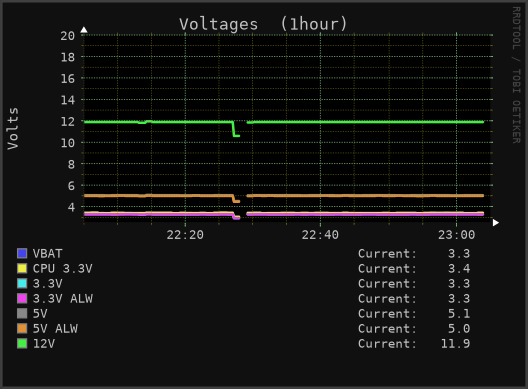Click the chart title Voltages (1hour)
The height and width of the screenshot is (389, 528).
click(263, 24)
